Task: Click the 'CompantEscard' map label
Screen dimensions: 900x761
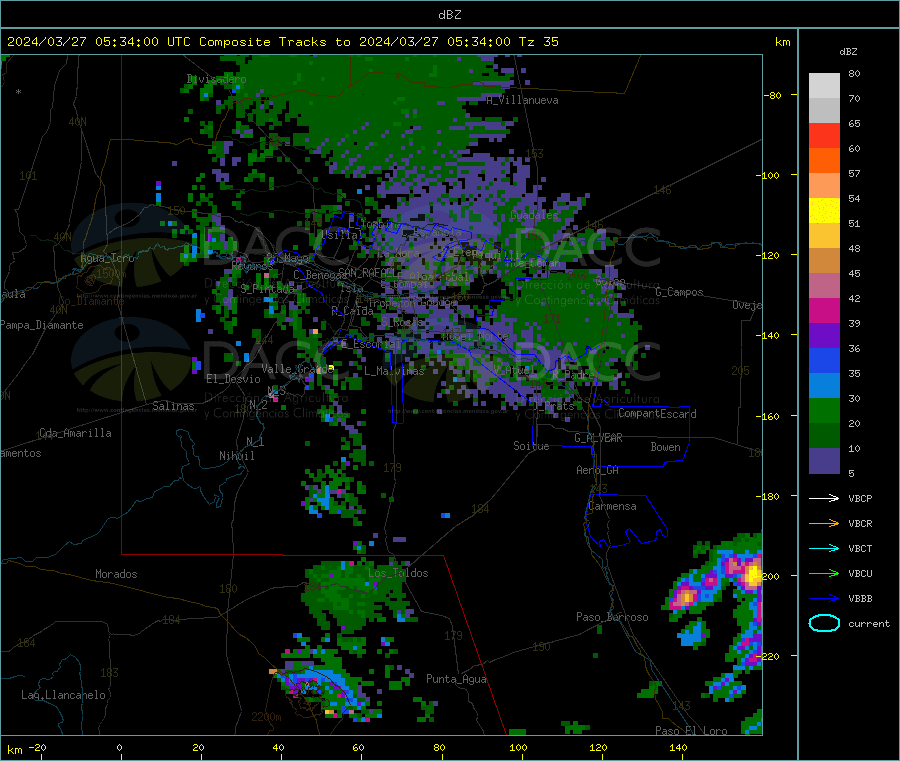Action: 657,414
